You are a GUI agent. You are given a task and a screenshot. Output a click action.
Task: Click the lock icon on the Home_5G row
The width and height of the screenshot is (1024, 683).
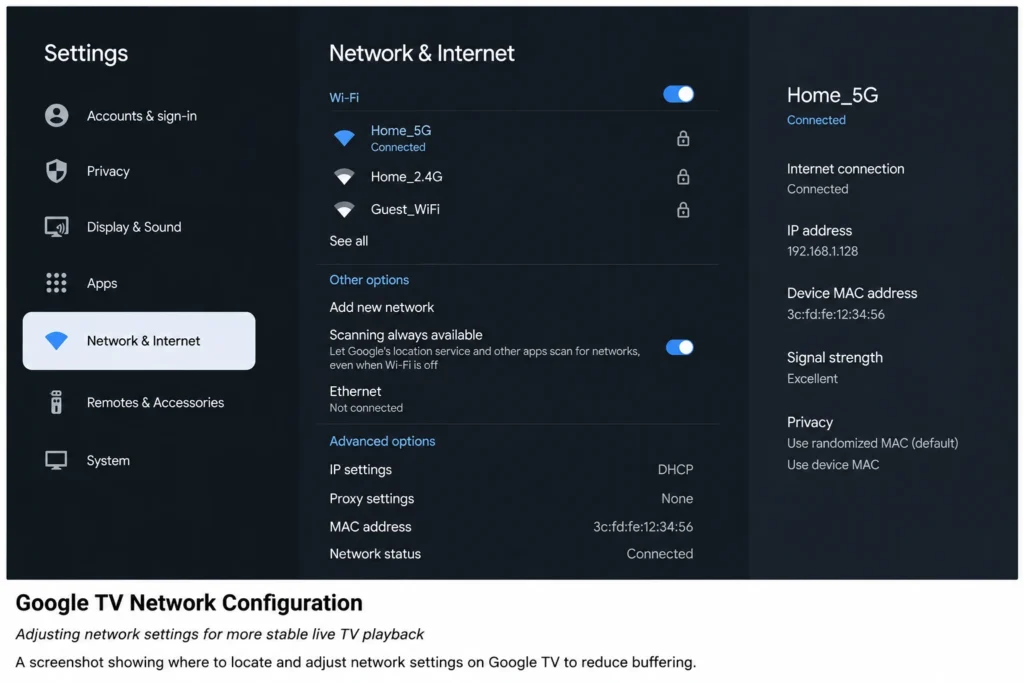click(x=683, y=138)
